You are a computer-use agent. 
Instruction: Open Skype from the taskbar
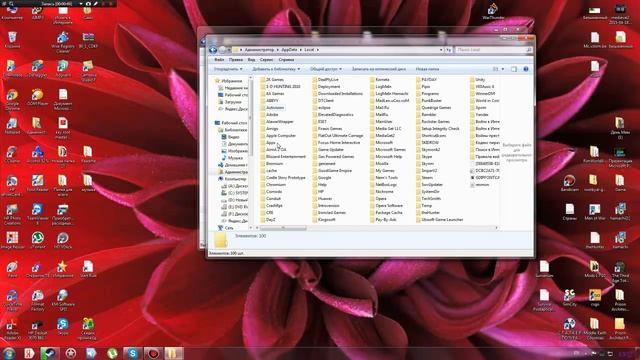point(132,353)
